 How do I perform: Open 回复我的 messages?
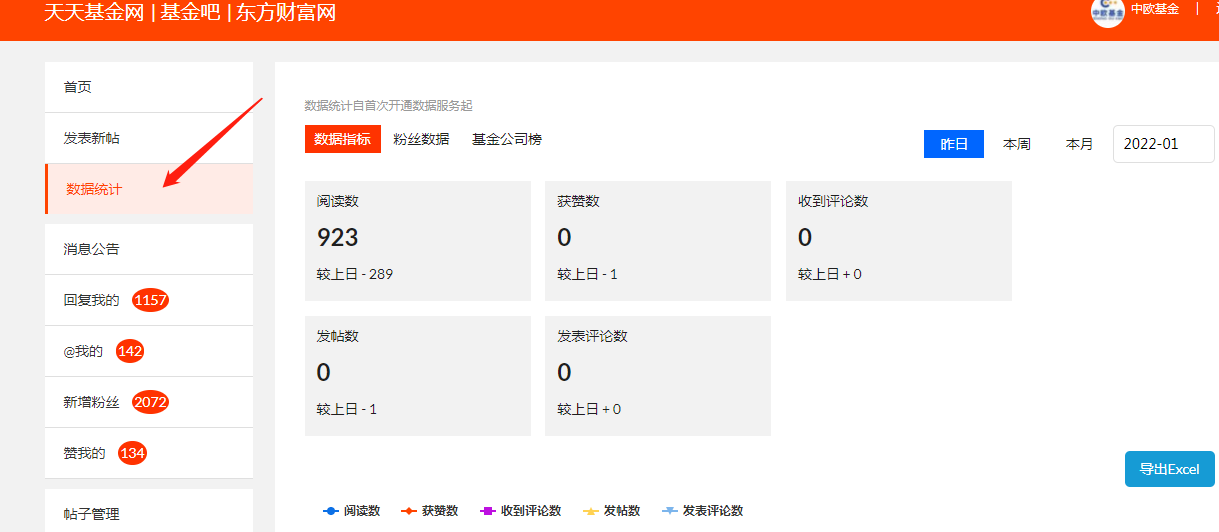tap(149, 300)
